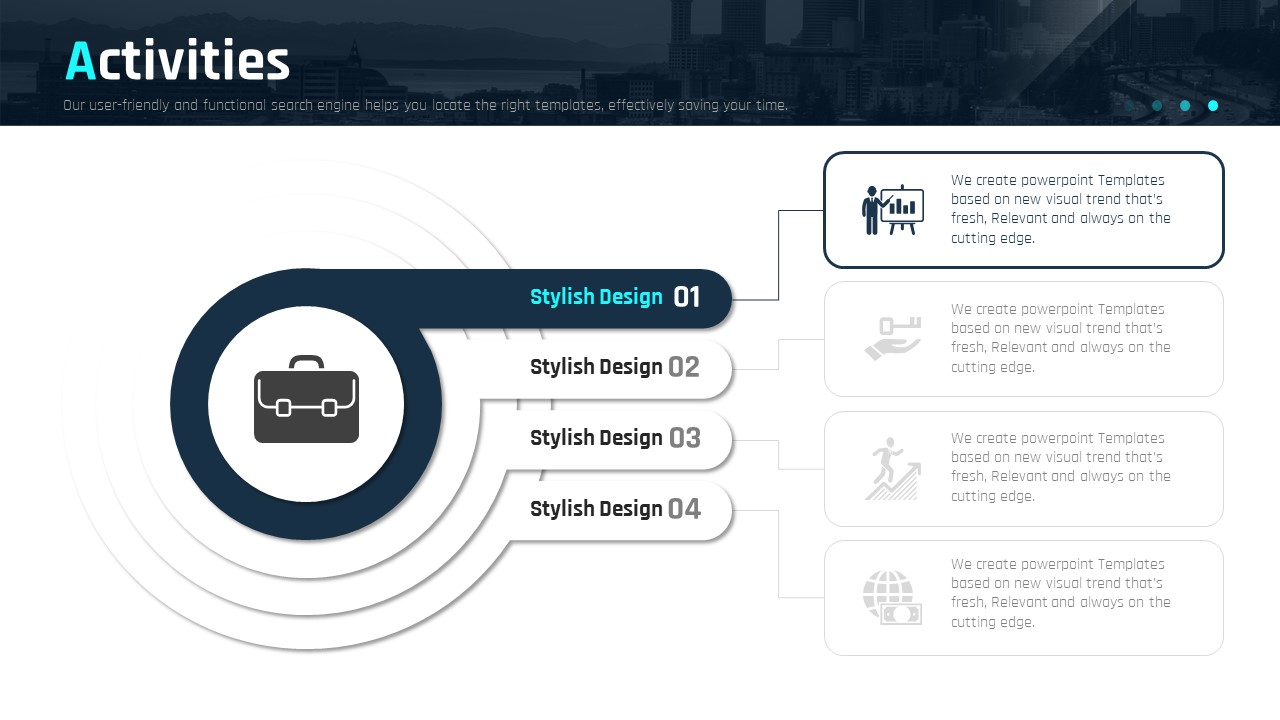Select the subtitle text about search engine
Viewport: 1280px width, 720px height.
(x=425, y=105)
